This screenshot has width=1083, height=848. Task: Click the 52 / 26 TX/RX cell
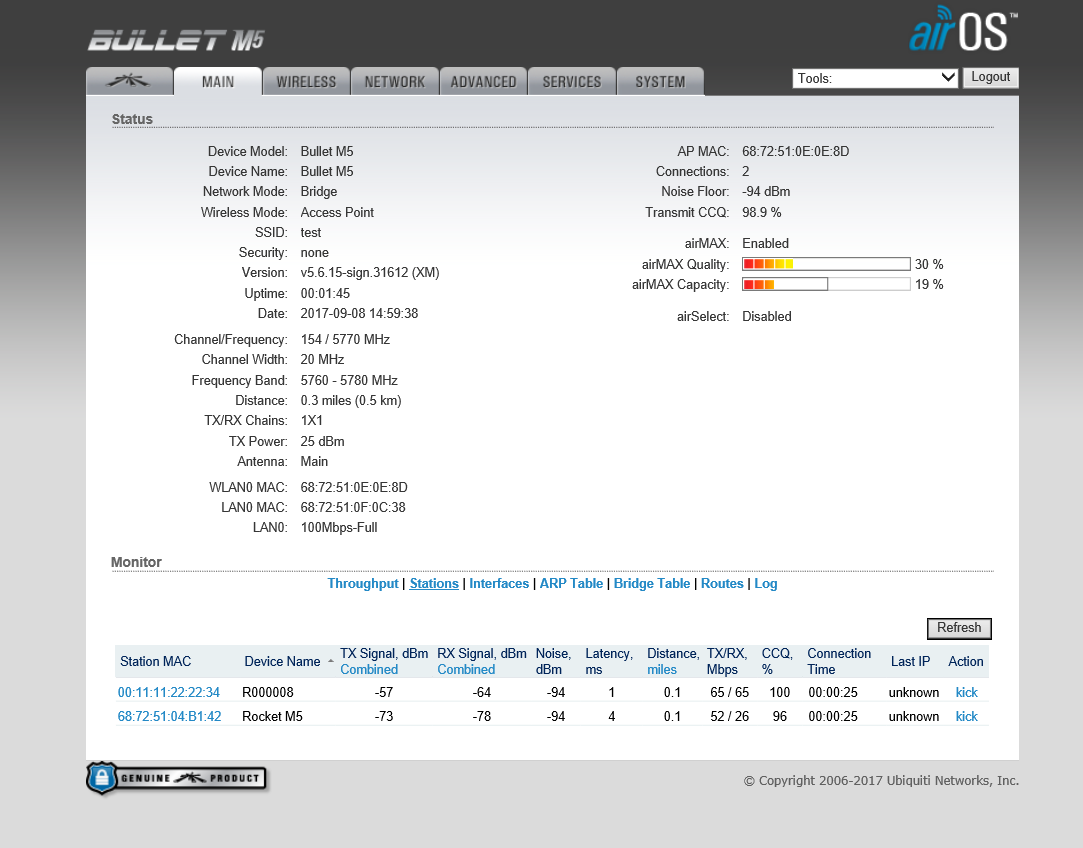tap(729, 716)
